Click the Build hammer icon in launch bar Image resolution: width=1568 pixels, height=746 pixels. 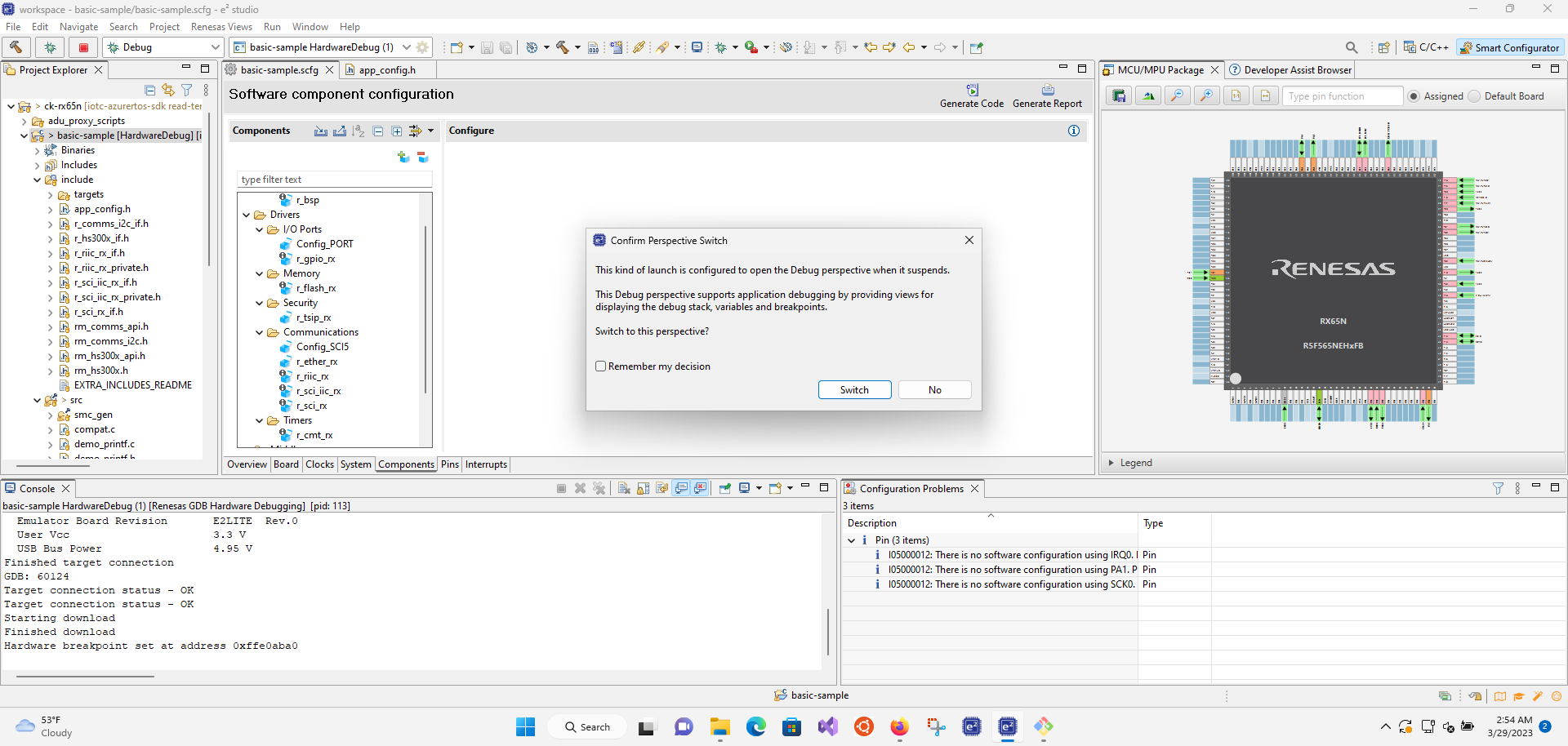16,47
